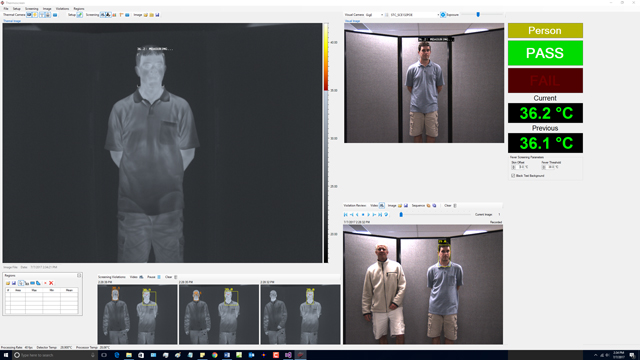Play violation sequence in reverse

pyautogui.click(x=357, y=214)
